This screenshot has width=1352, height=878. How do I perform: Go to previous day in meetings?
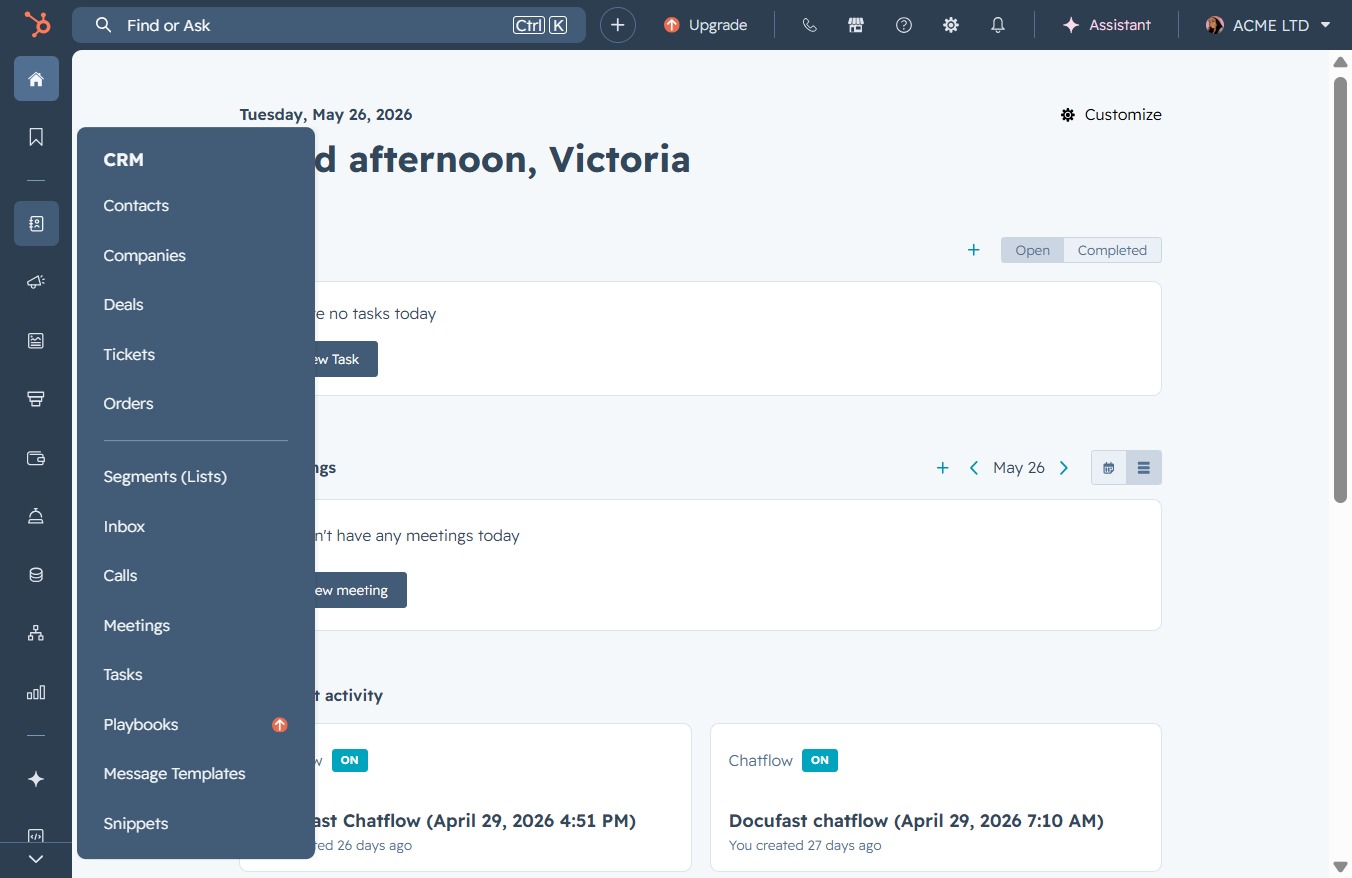tap(974, 468)
